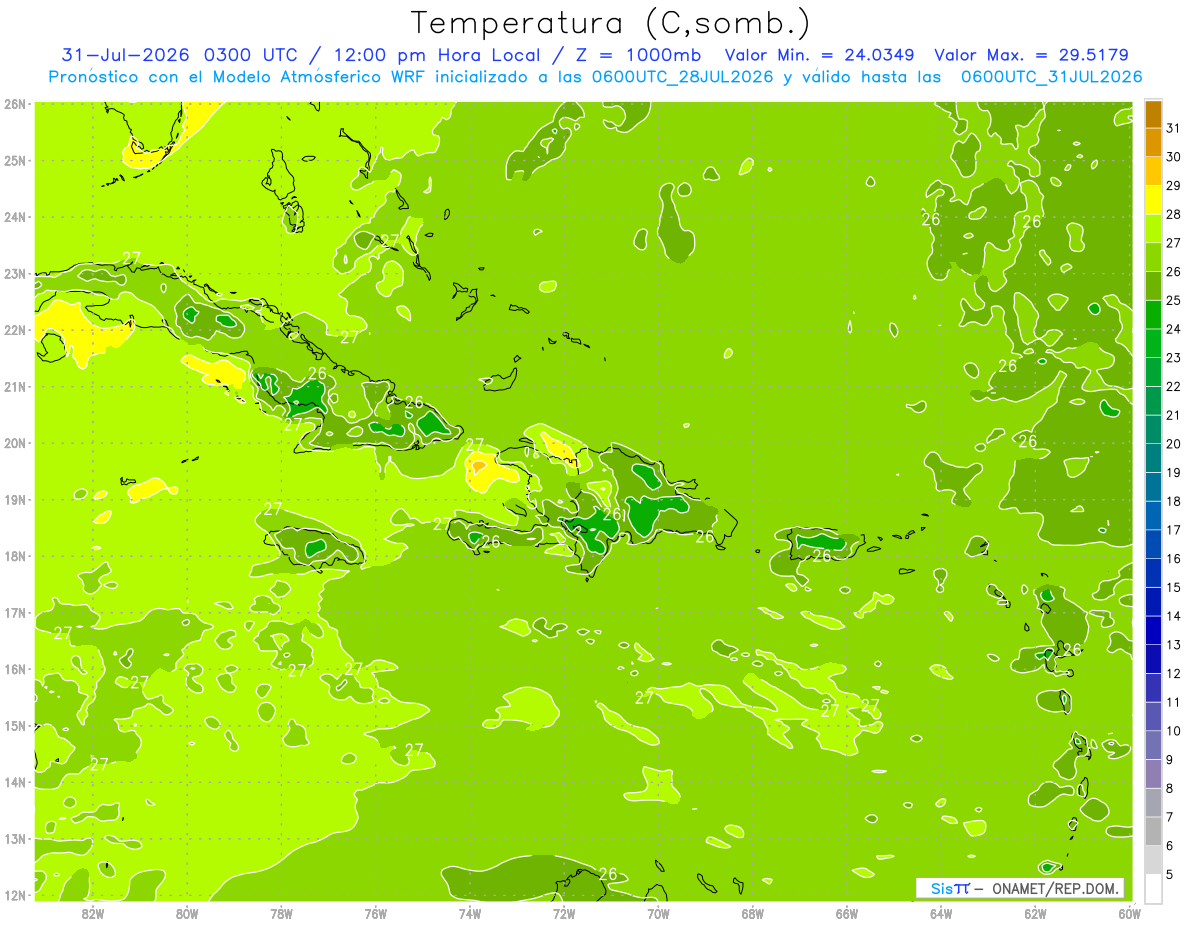Image resolution: width=1200 pixels, height=927 pixels.
Task: Click the valid-until time '0600UTC_31JUL2026'
Action: pos(1051,77)
